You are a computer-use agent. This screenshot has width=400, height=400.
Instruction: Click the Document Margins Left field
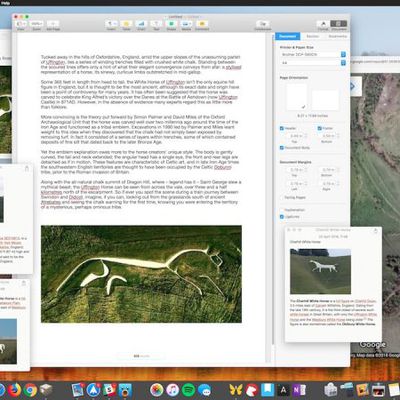294,184
